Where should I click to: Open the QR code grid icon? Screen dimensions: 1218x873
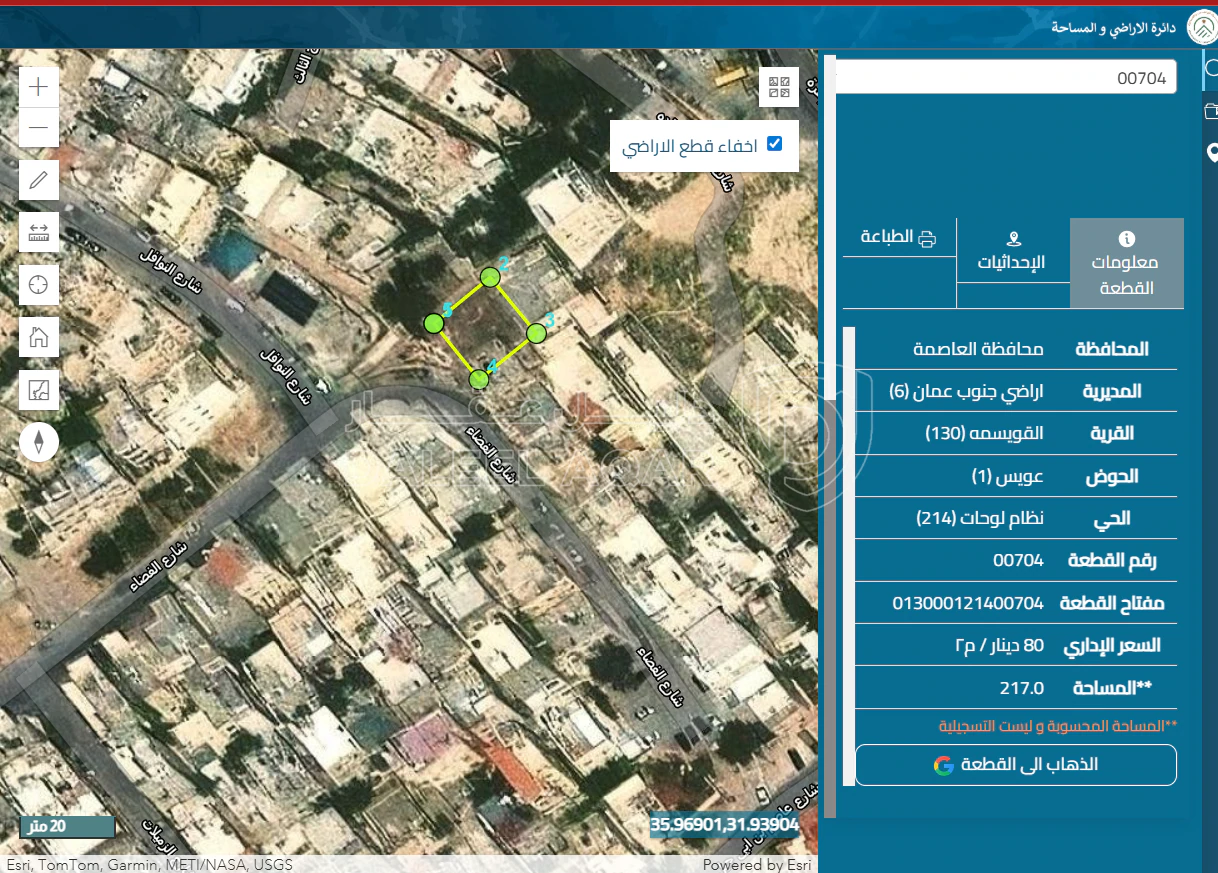point(779,87)
